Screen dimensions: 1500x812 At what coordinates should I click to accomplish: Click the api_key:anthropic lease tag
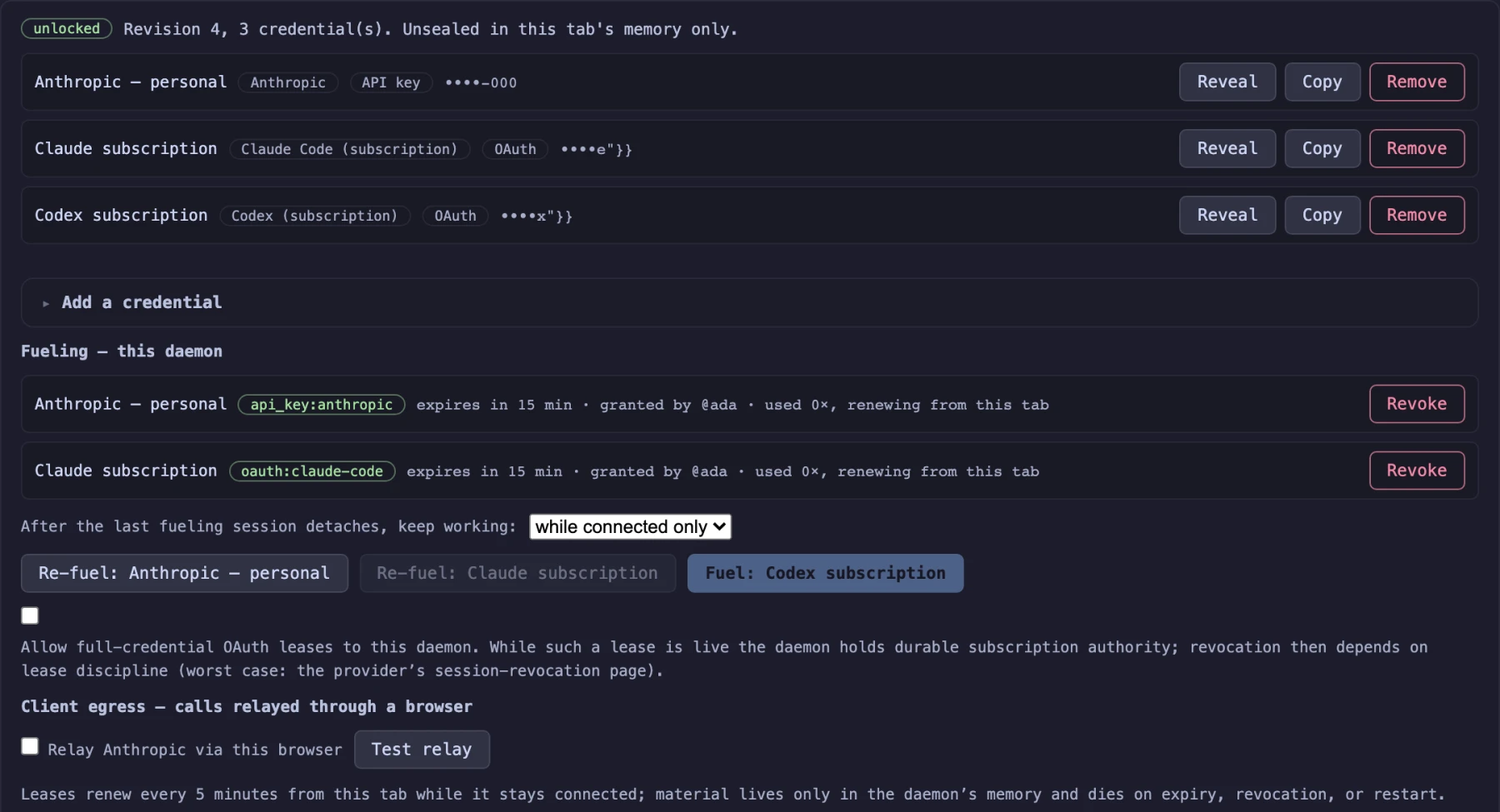tap(322, 404)
